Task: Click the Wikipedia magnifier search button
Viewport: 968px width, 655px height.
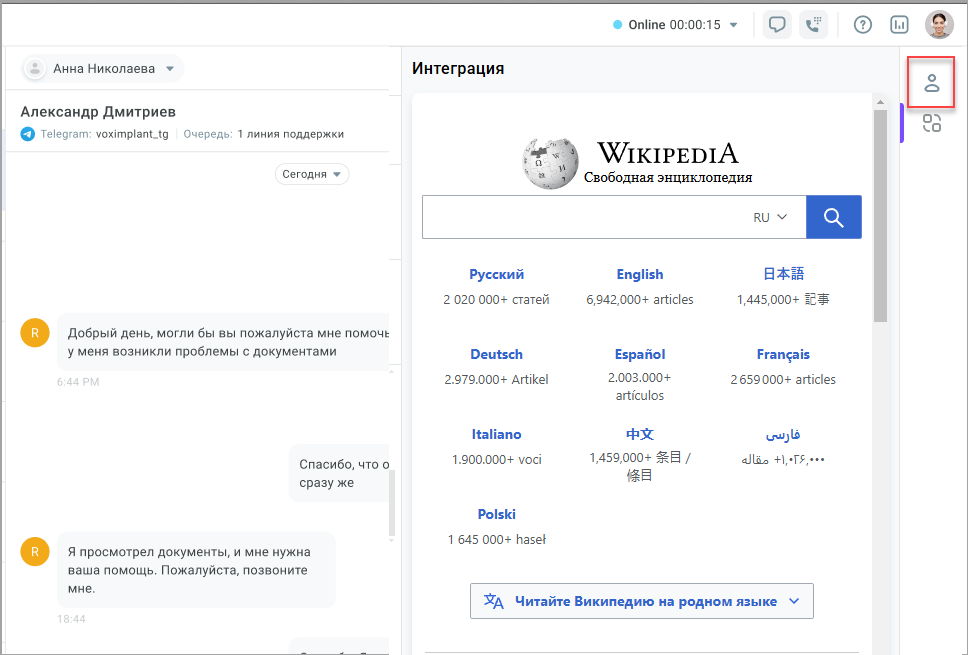Action: click(x=833, y=217)
